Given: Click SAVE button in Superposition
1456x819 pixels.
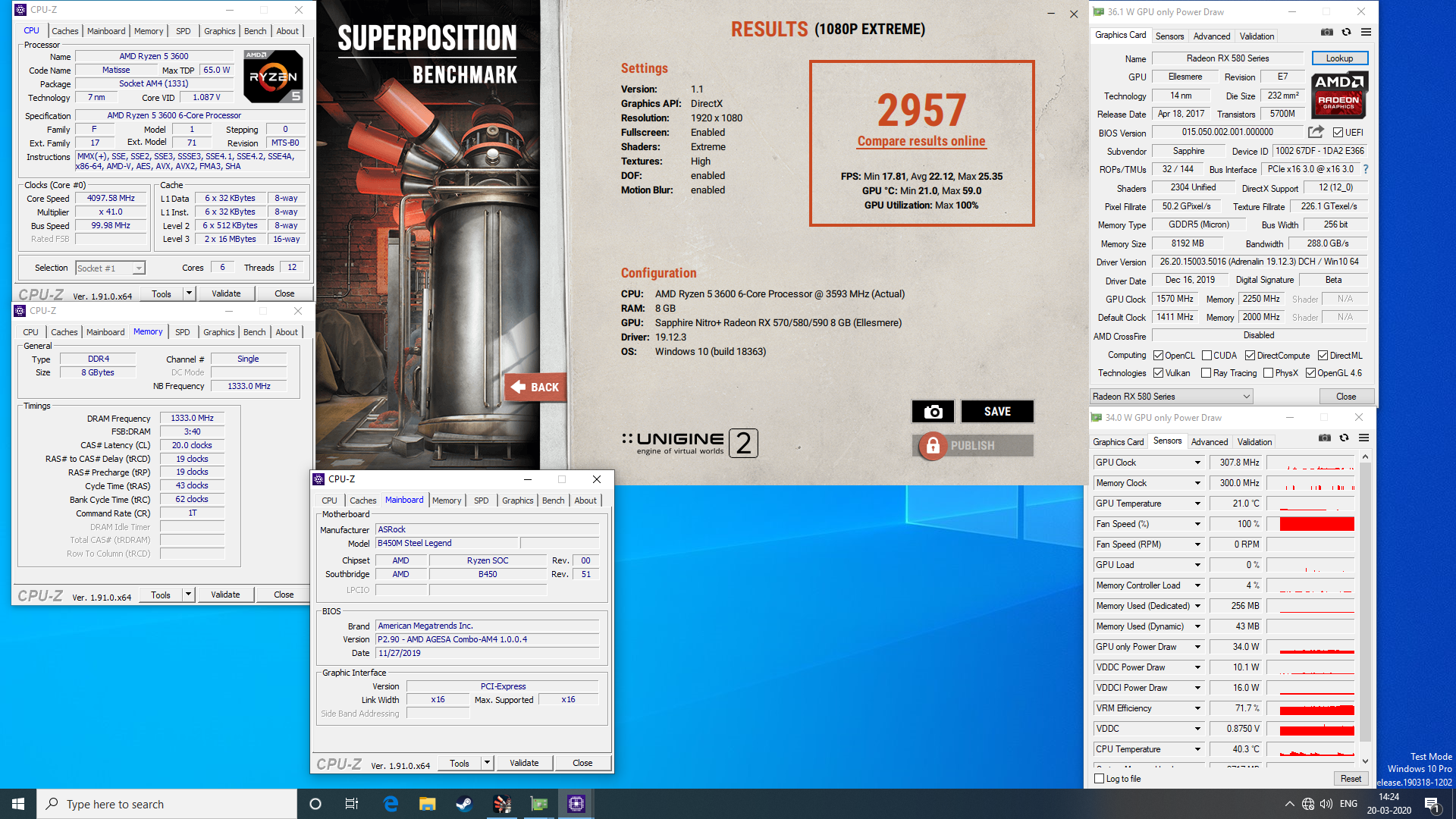Looking at the screenshot, I should (997, 411).
